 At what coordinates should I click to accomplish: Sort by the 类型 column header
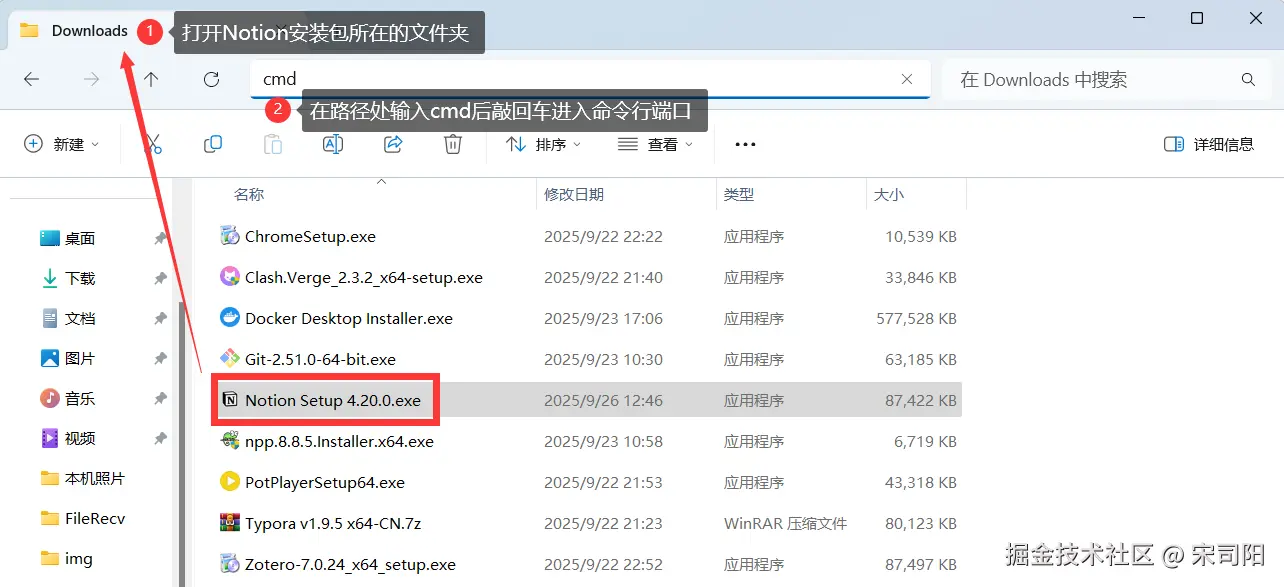coord(739,194)
